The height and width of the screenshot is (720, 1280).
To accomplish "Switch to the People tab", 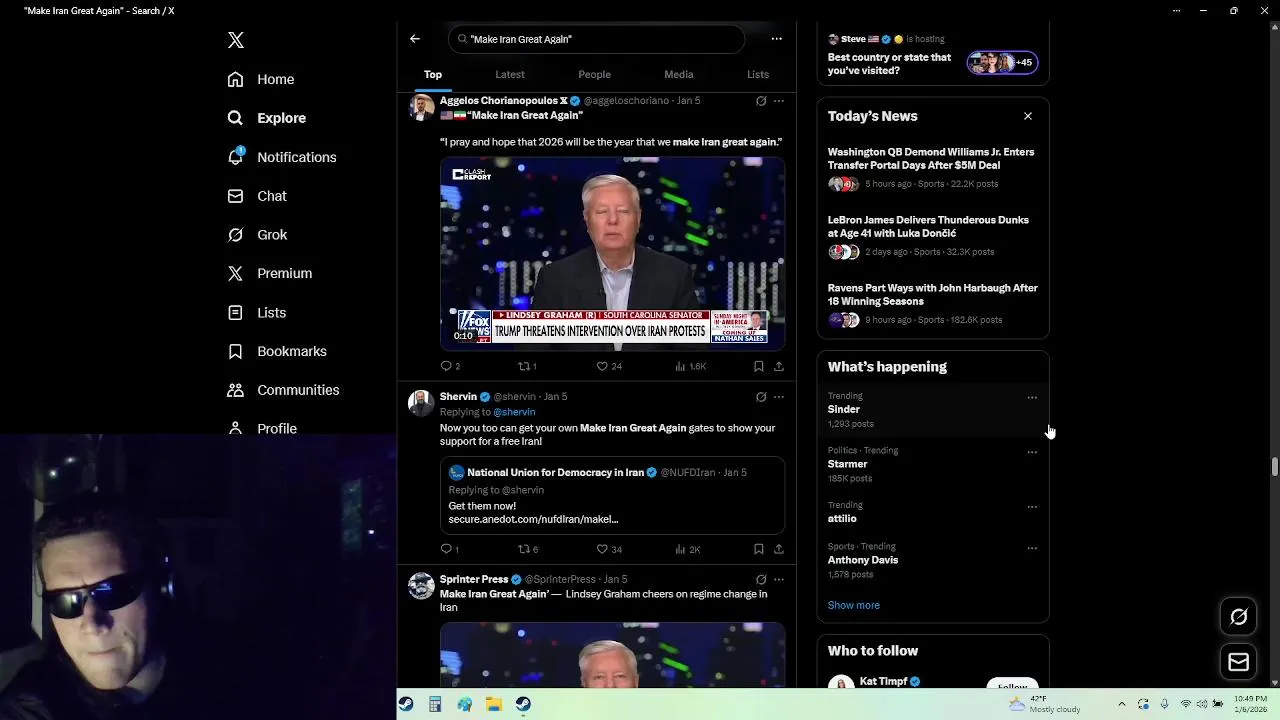I will [594, 74].
